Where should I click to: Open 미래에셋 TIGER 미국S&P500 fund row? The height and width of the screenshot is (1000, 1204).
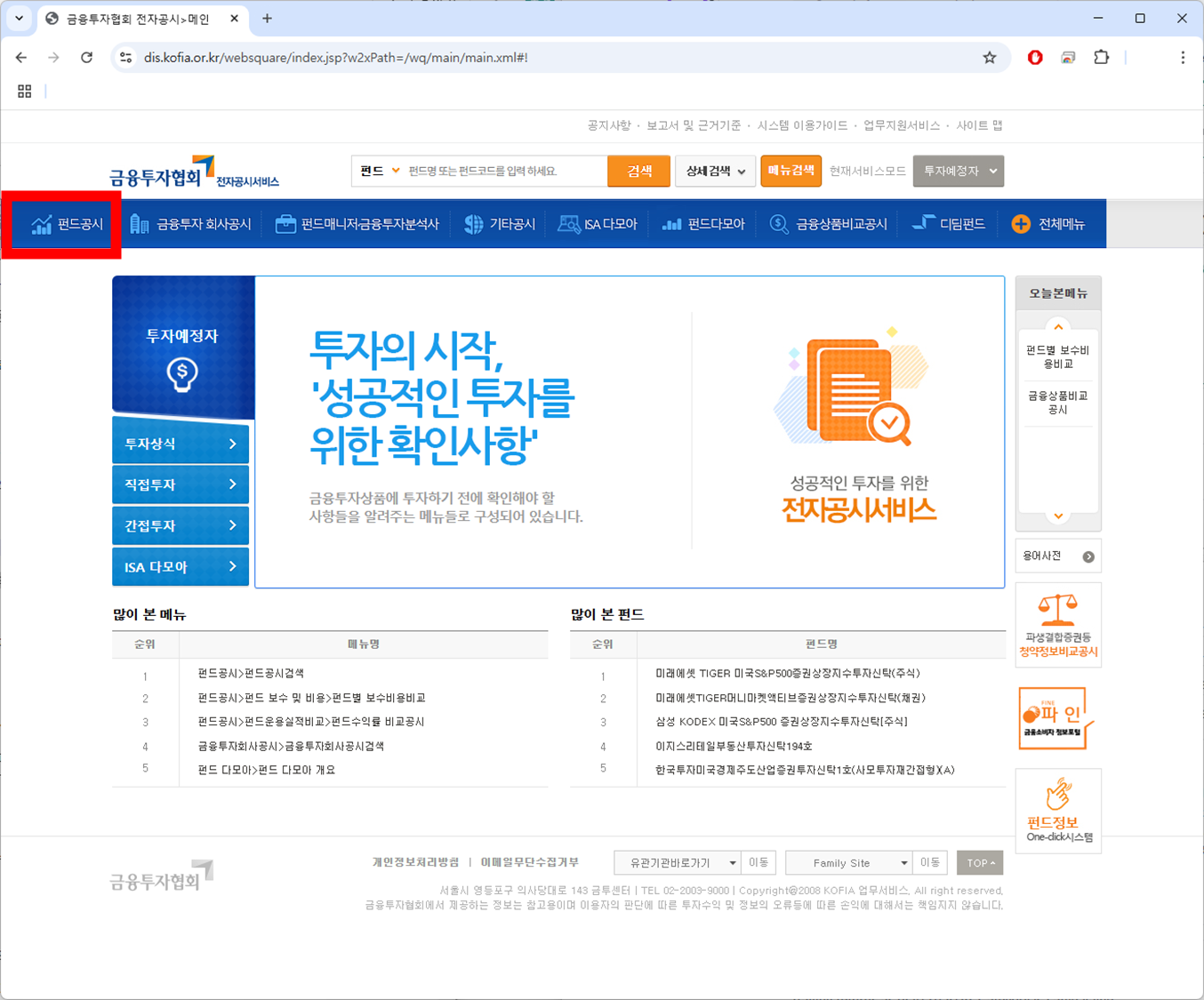(x=788, y=674)
